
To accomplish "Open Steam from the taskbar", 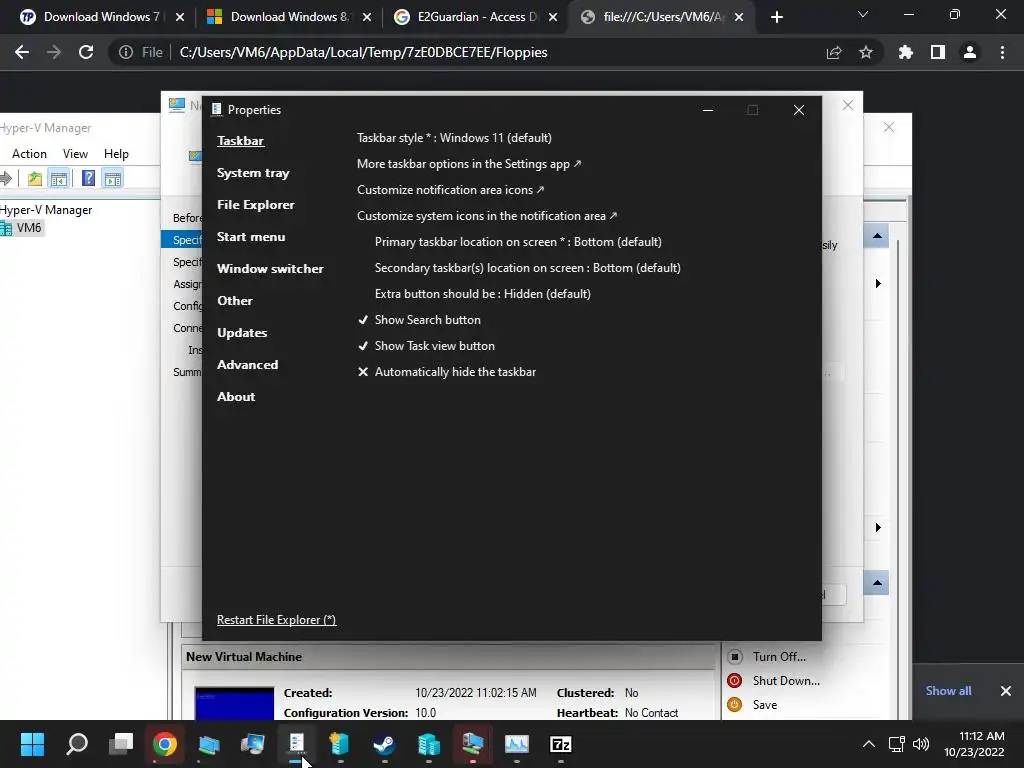I will pyautogui.click(x=384, y=744).
